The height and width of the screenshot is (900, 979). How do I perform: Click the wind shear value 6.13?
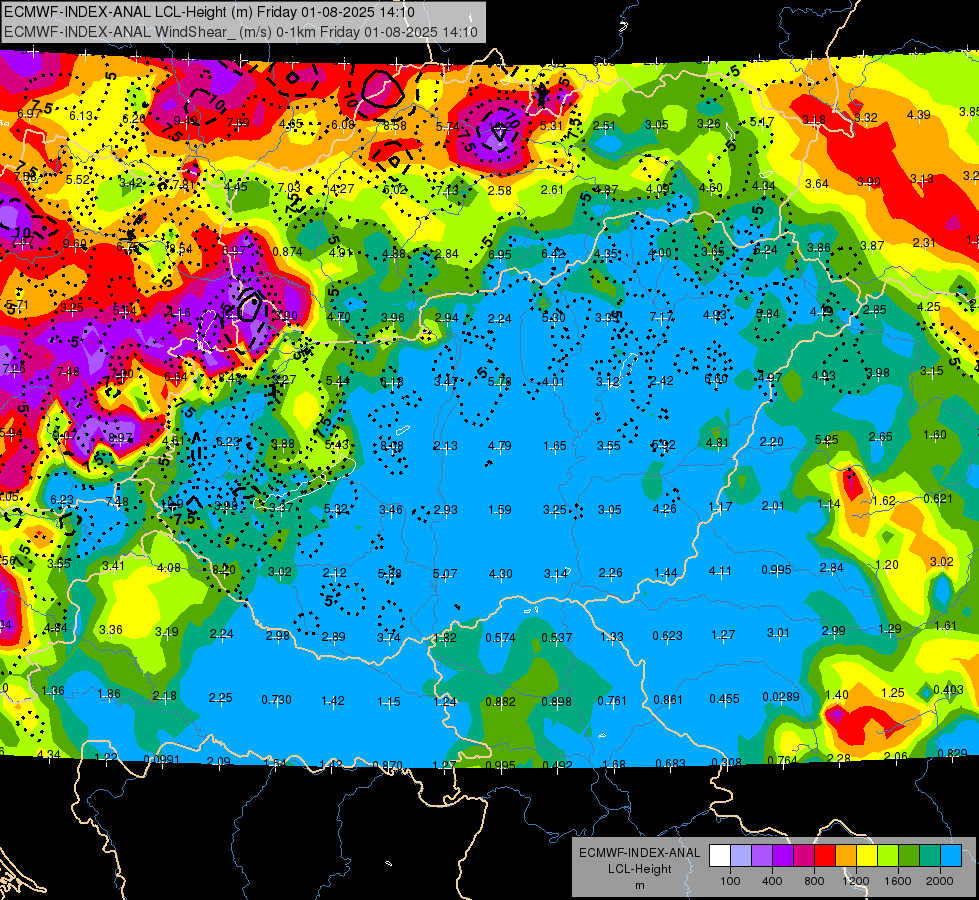click(x=81, y=116)
